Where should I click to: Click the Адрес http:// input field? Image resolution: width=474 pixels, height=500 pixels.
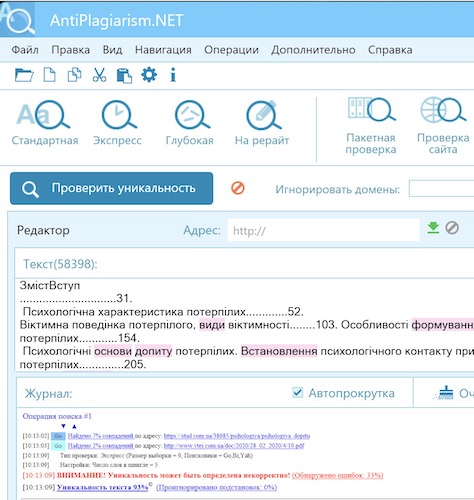[x=323, y=230]
